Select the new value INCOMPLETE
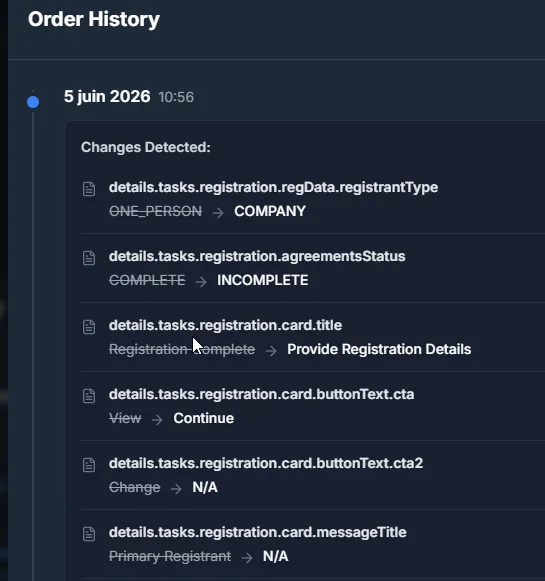Viewport: 545px width, 581px height. 262,280
